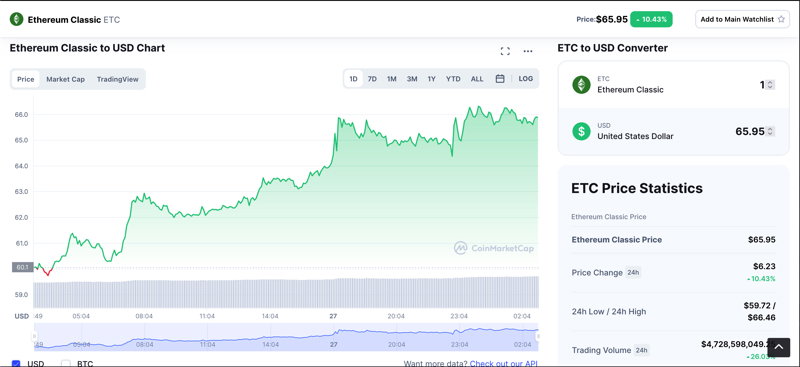Click the scroll-to-top arrow button
Image resolution: width=800 pixels, height=367 pixels.
779,347
